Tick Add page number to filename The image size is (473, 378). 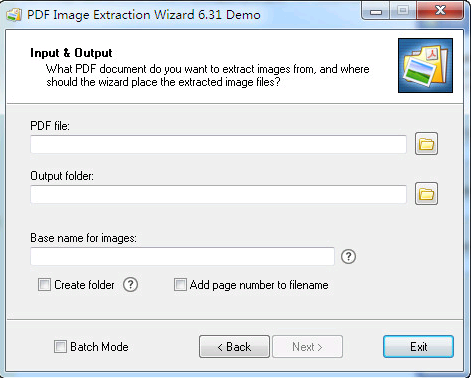point(180,285)
